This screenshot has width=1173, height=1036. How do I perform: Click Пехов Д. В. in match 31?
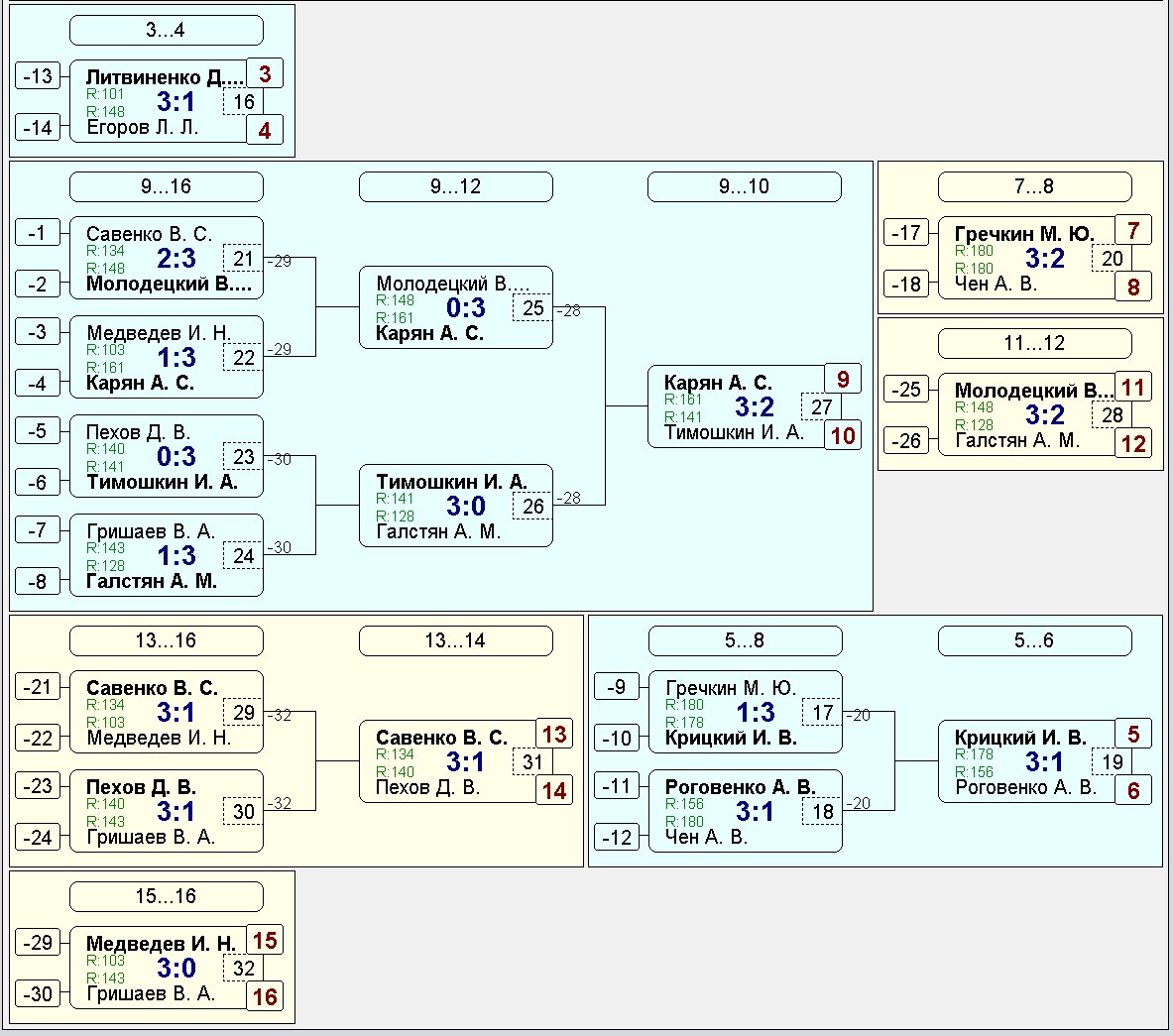pyautogui.click(x=427, y=788)
